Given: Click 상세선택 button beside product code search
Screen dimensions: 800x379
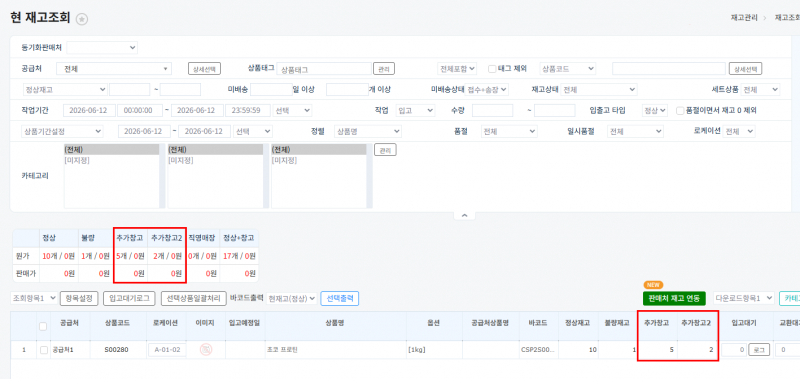Looking at the screenshot, I should click(x=745, y=69).
